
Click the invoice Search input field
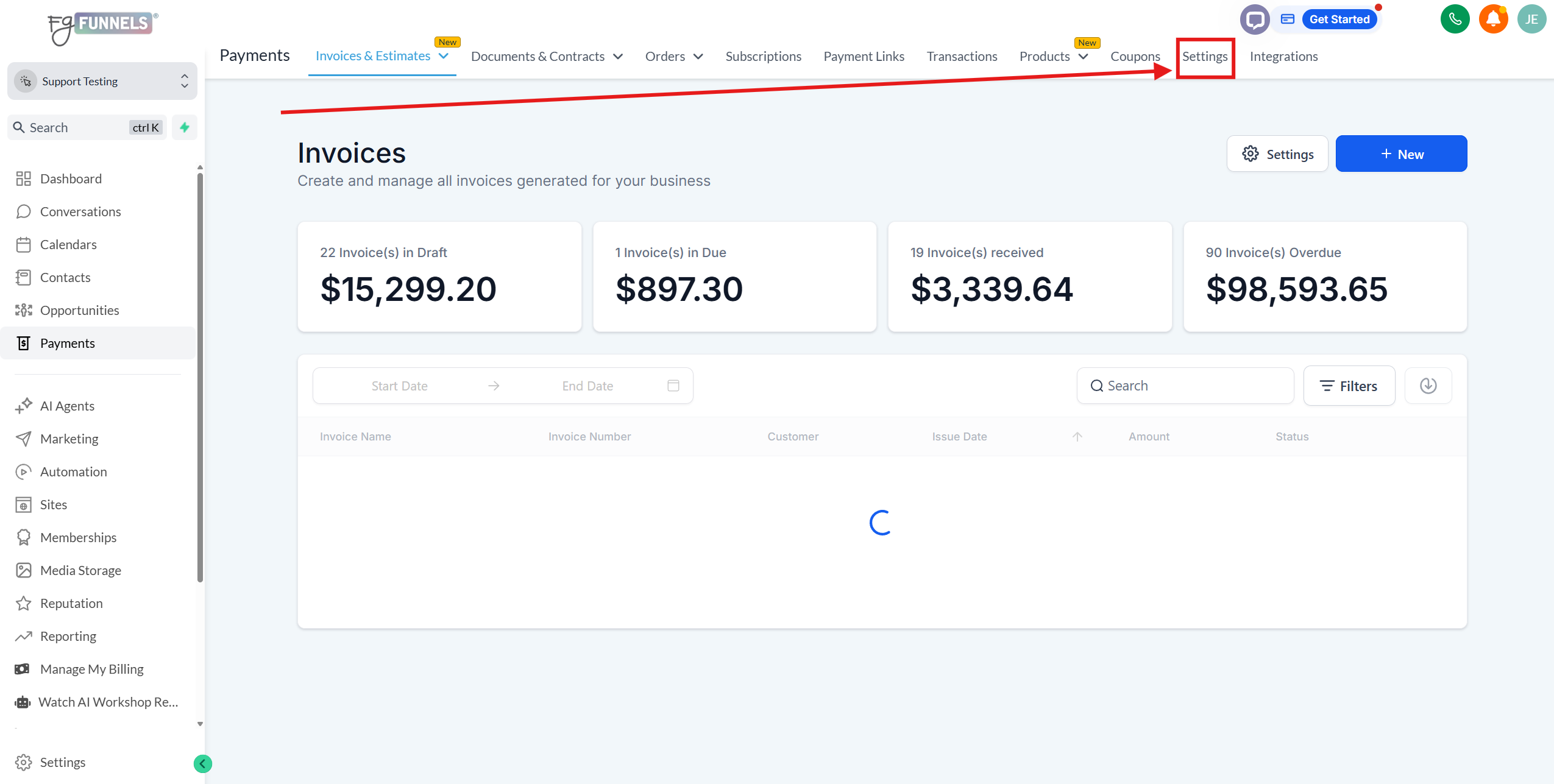click(1185, 386)
